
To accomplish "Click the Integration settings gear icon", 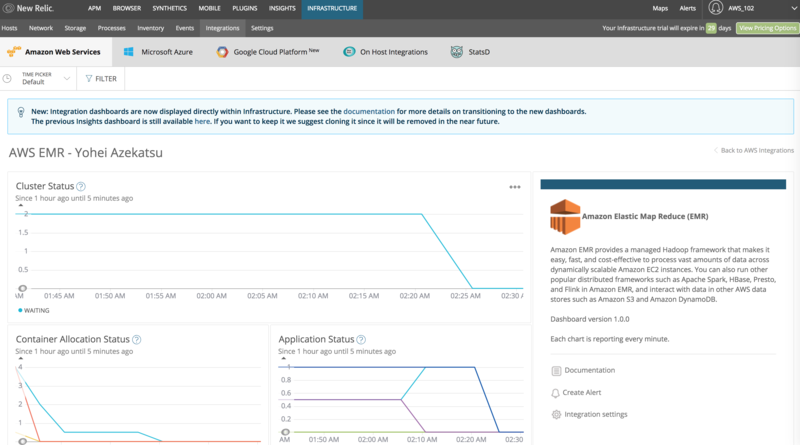I will [x=556, y=414].
